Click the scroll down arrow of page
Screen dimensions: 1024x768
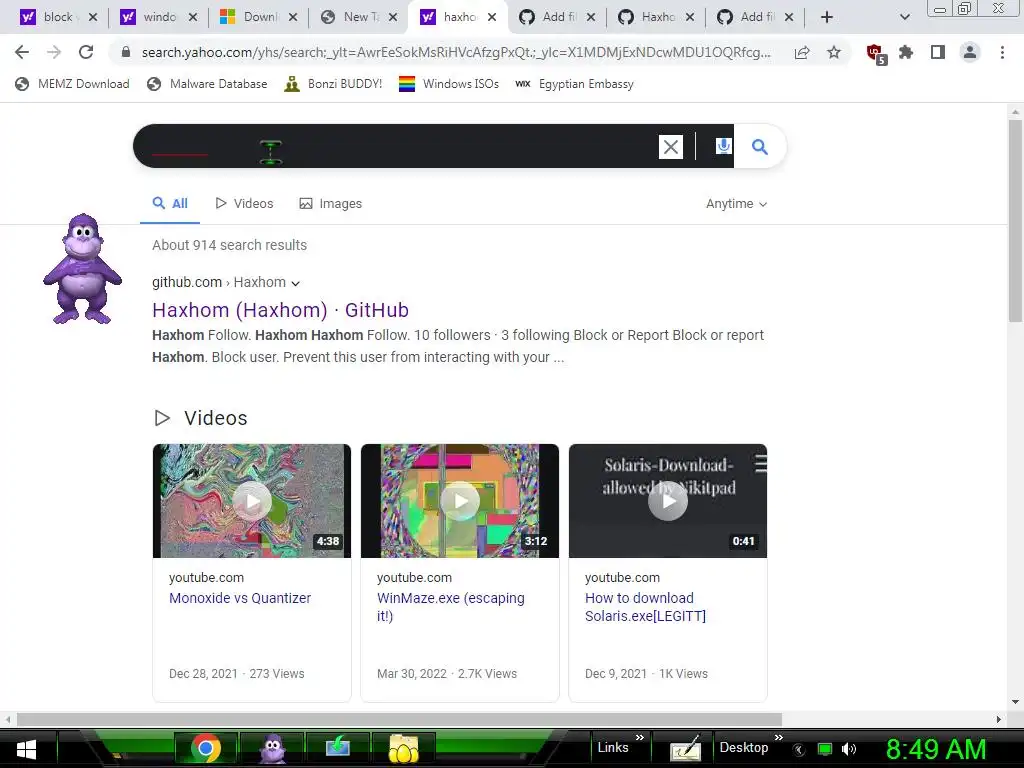point(1015,702)
